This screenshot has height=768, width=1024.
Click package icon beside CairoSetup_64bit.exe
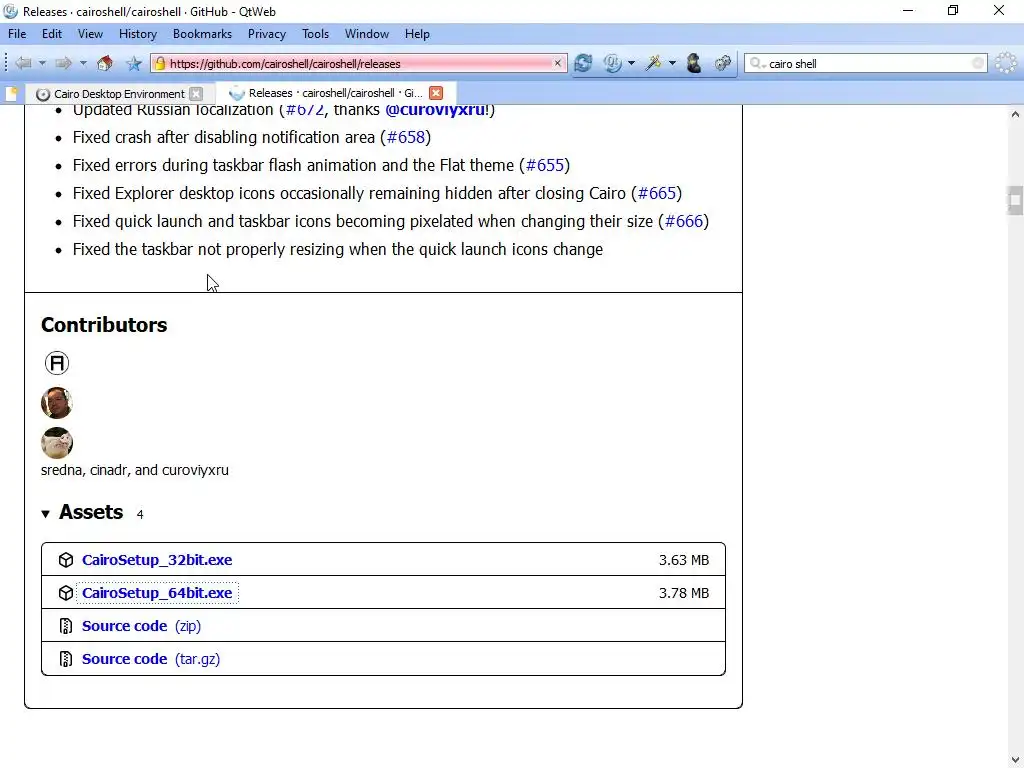click(66, 593)
